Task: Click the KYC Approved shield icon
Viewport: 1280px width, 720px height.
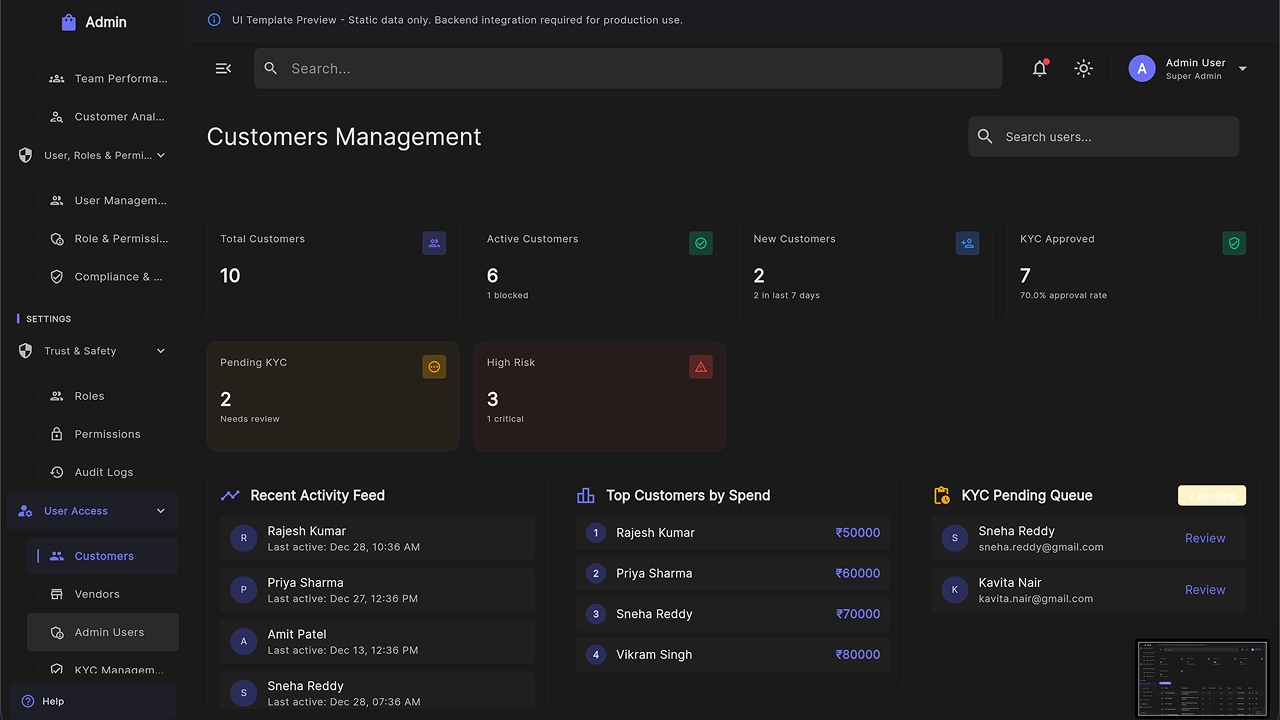Action: pyautogui.click(x=1234, y=243)
